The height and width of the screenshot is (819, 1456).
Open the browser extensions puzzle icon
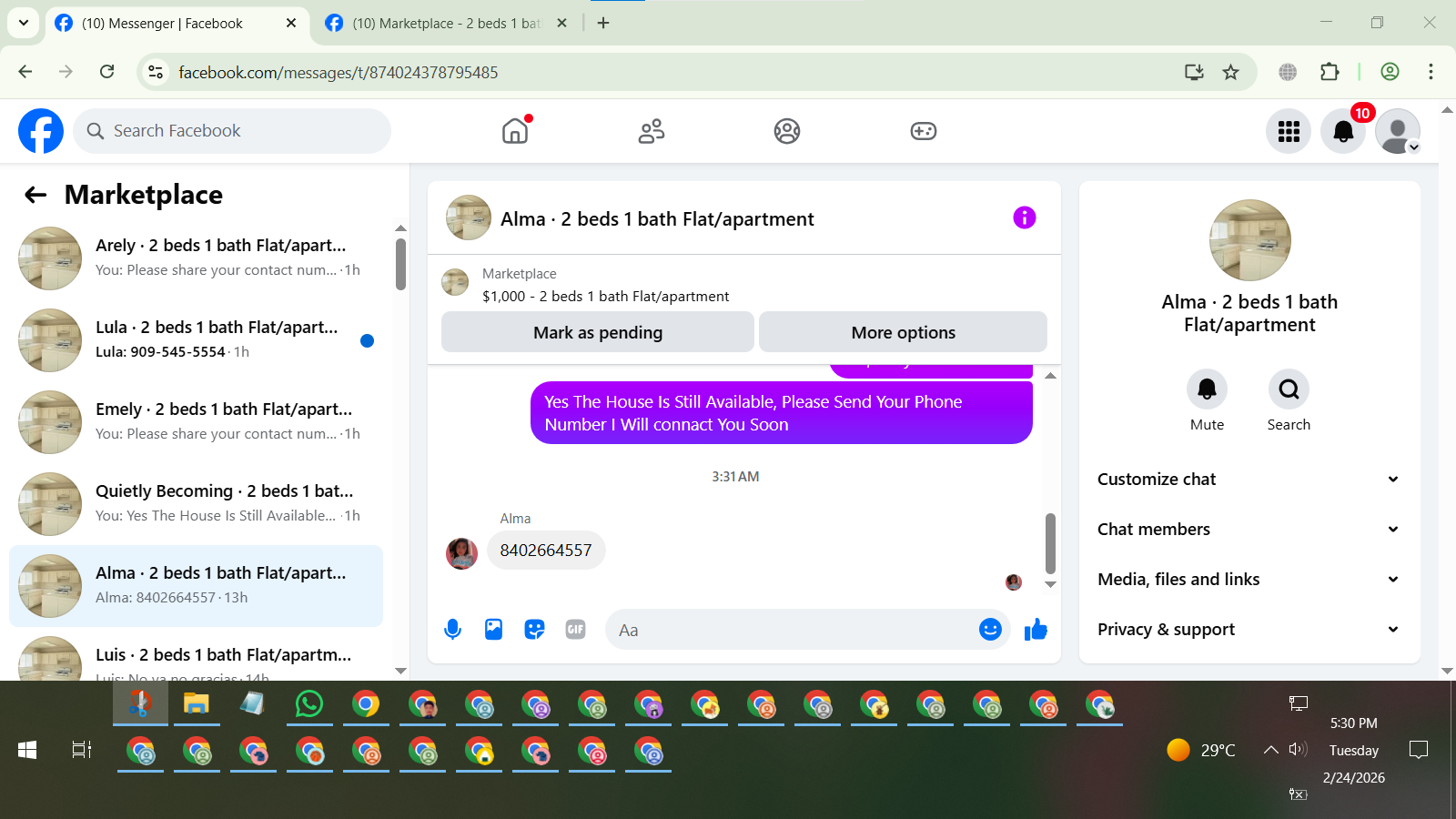tap(1330, 72)
